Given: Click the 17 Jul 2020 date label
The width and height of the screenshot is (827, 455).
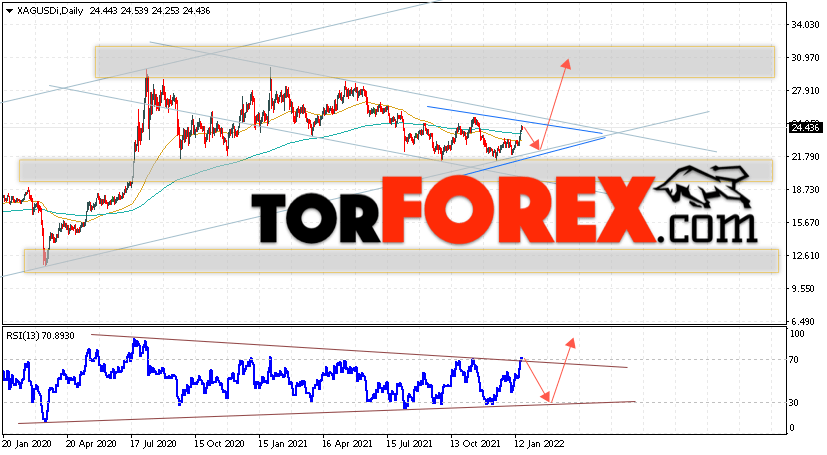Looking at the screenshot, I should point(155,444).
